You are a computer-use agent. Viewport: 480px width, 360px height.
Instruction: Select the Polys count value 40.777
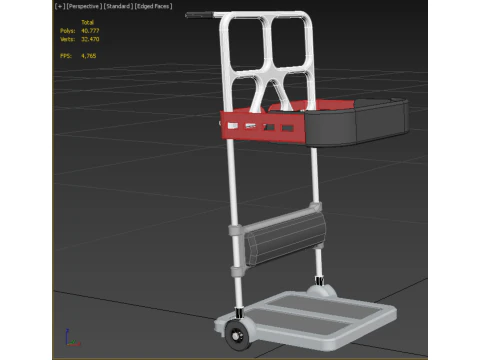(x=90, y=31)
